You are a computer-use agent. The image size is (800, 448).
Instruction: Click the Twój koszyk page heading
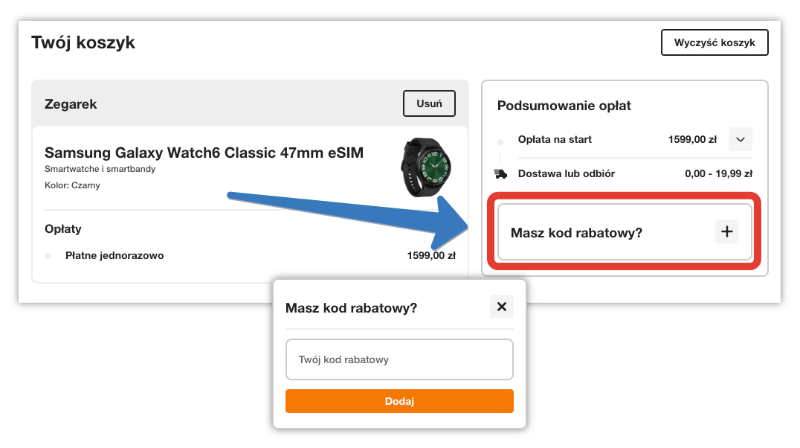point(83,43)
